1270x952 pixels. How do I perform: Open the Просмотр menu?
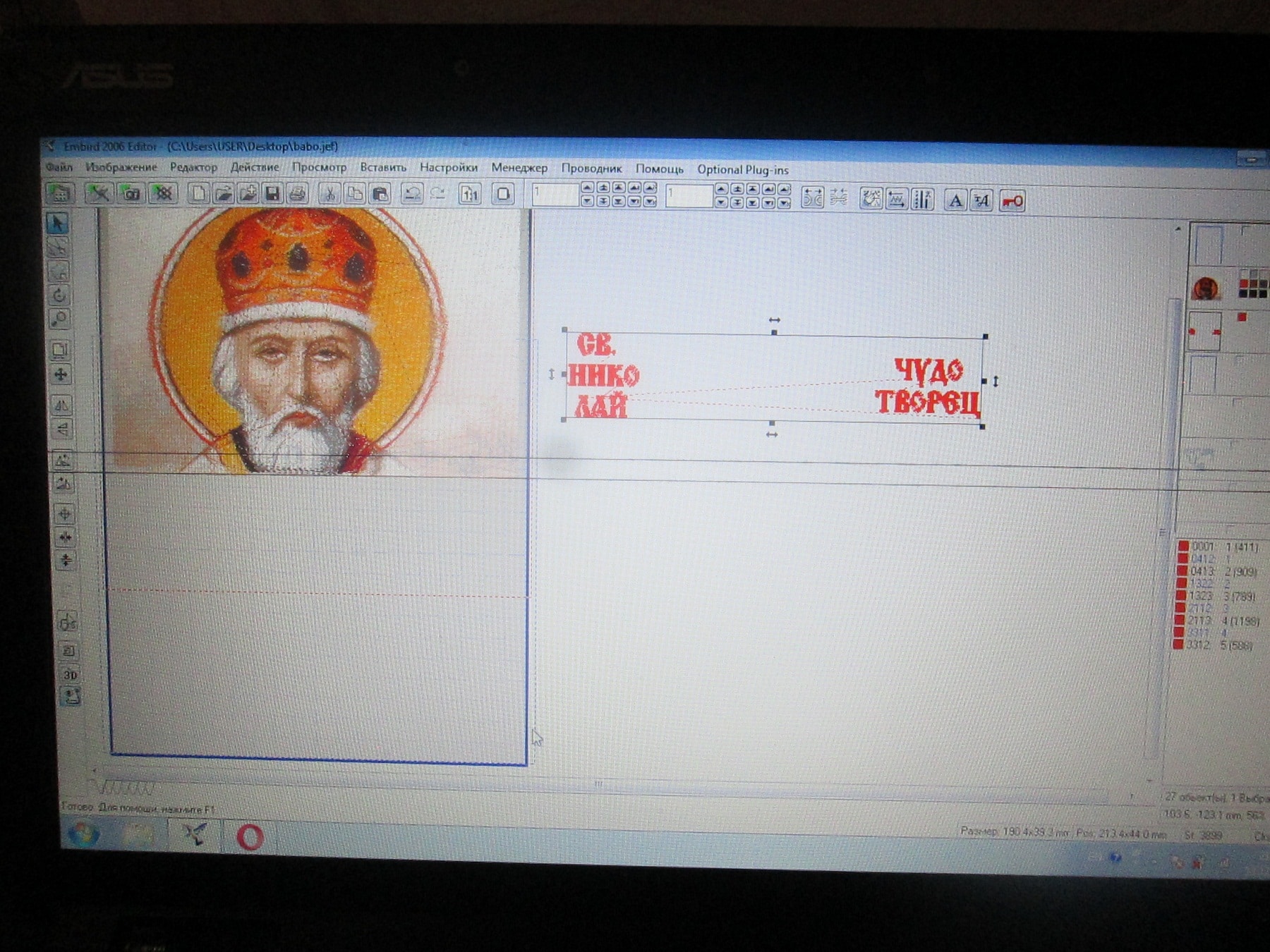point(319,167)
